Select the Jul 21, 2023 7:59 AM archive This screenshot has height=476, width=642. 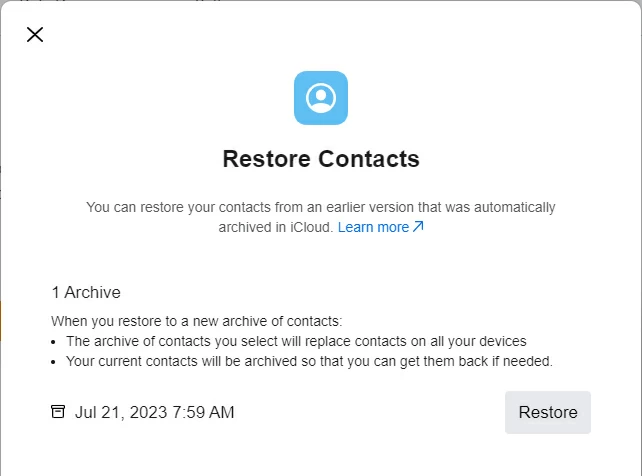point(154,412)
